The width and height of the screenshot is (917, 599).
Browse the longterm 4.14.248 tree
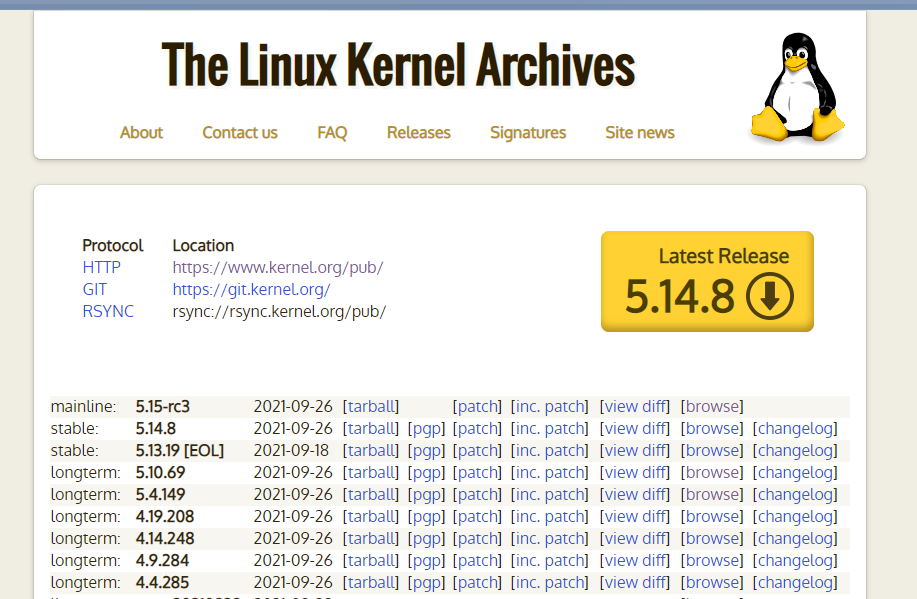[x=712, y=539]
